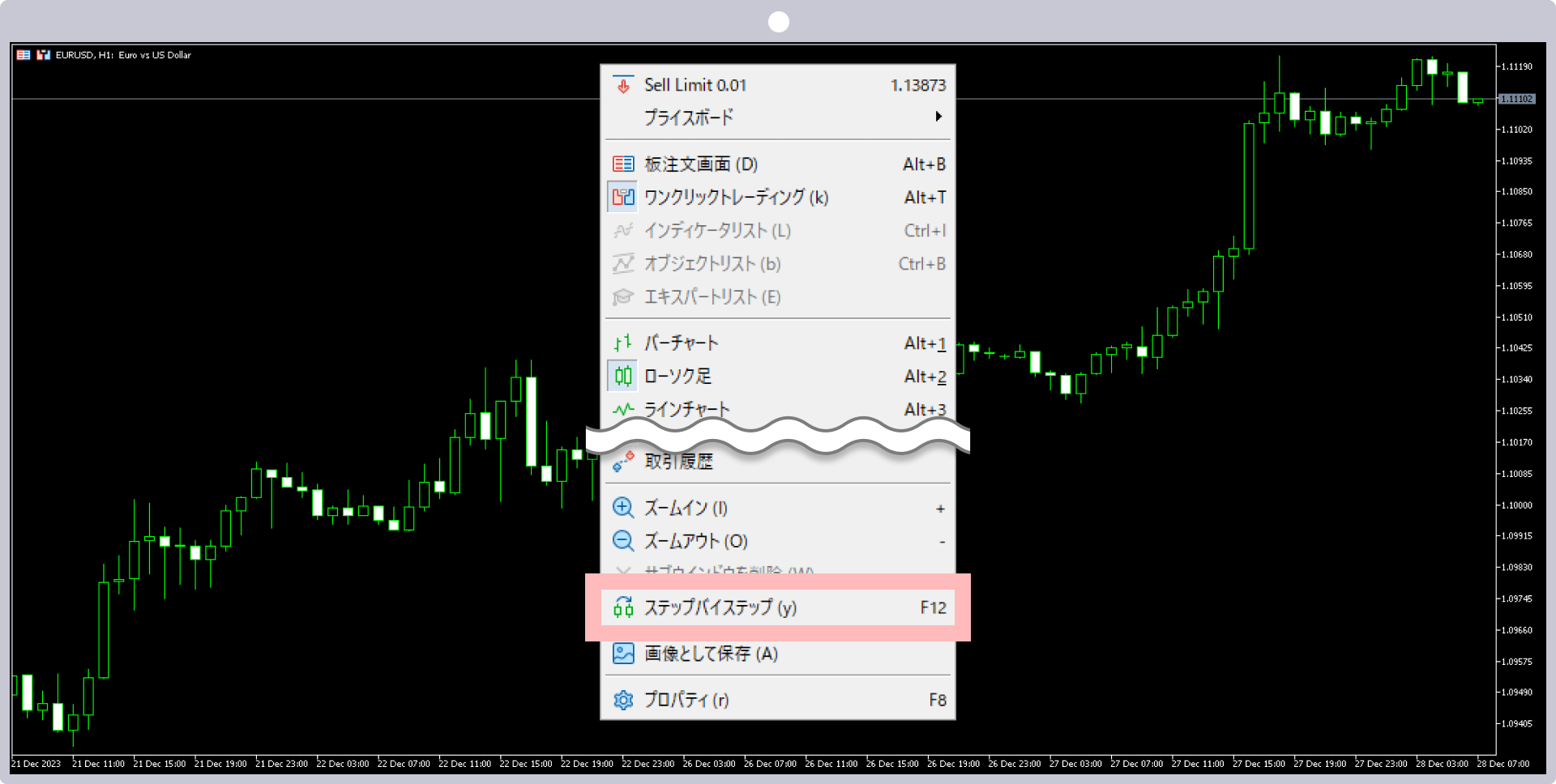This screenshot has width=1556, height=784.
Task: Choose 画像として保存 (A) menu entry
Action: click(x=778, y=654)
